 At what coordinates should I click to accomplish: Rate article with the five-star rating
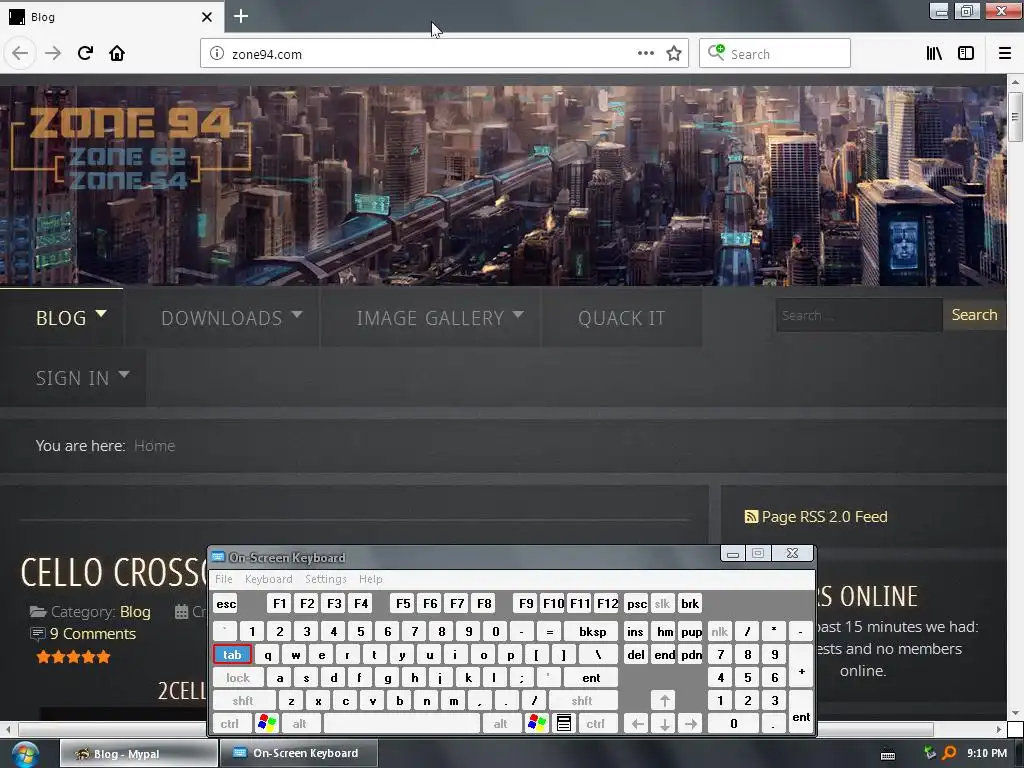(x=73, y=657)
